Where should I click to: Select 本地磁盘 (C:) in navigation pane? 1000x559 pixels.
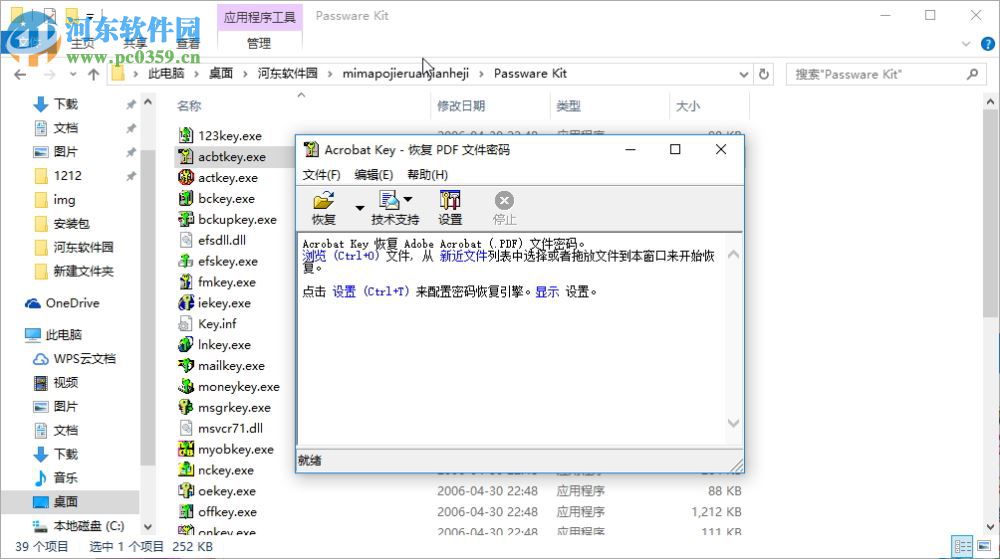(x=89, y=526)
